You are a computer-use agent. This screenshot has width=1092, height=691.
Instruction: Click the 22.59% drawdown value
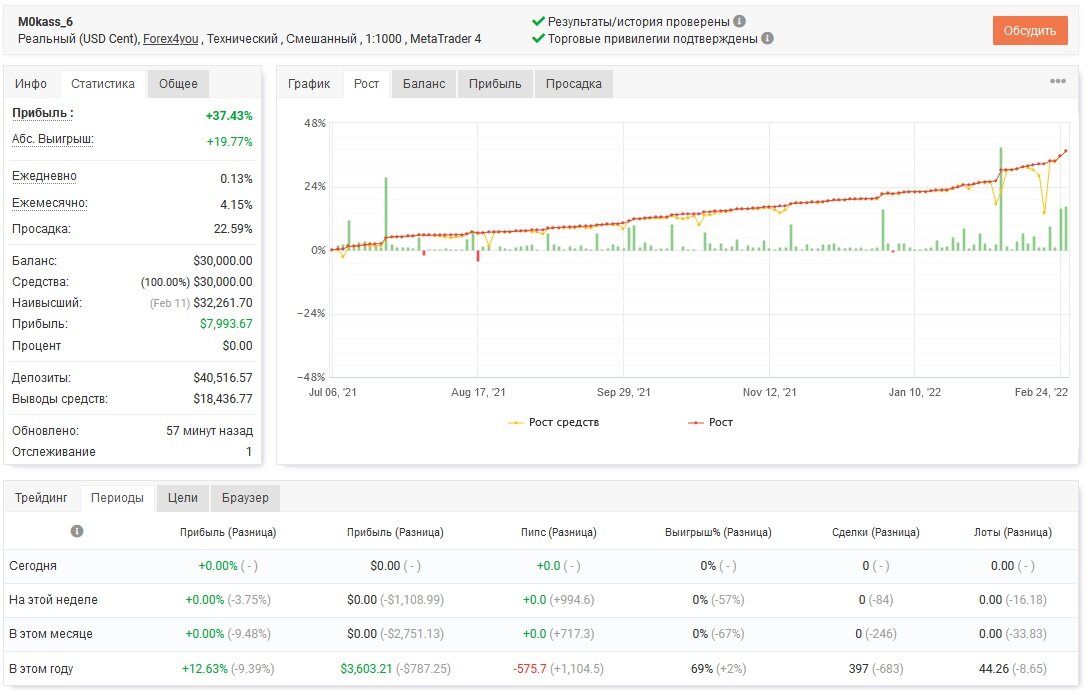233,228
